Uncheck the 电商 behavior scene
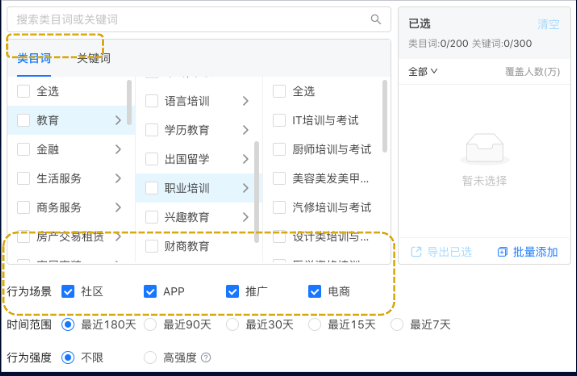This screenshot has width=577, height=376. (315, 291)
